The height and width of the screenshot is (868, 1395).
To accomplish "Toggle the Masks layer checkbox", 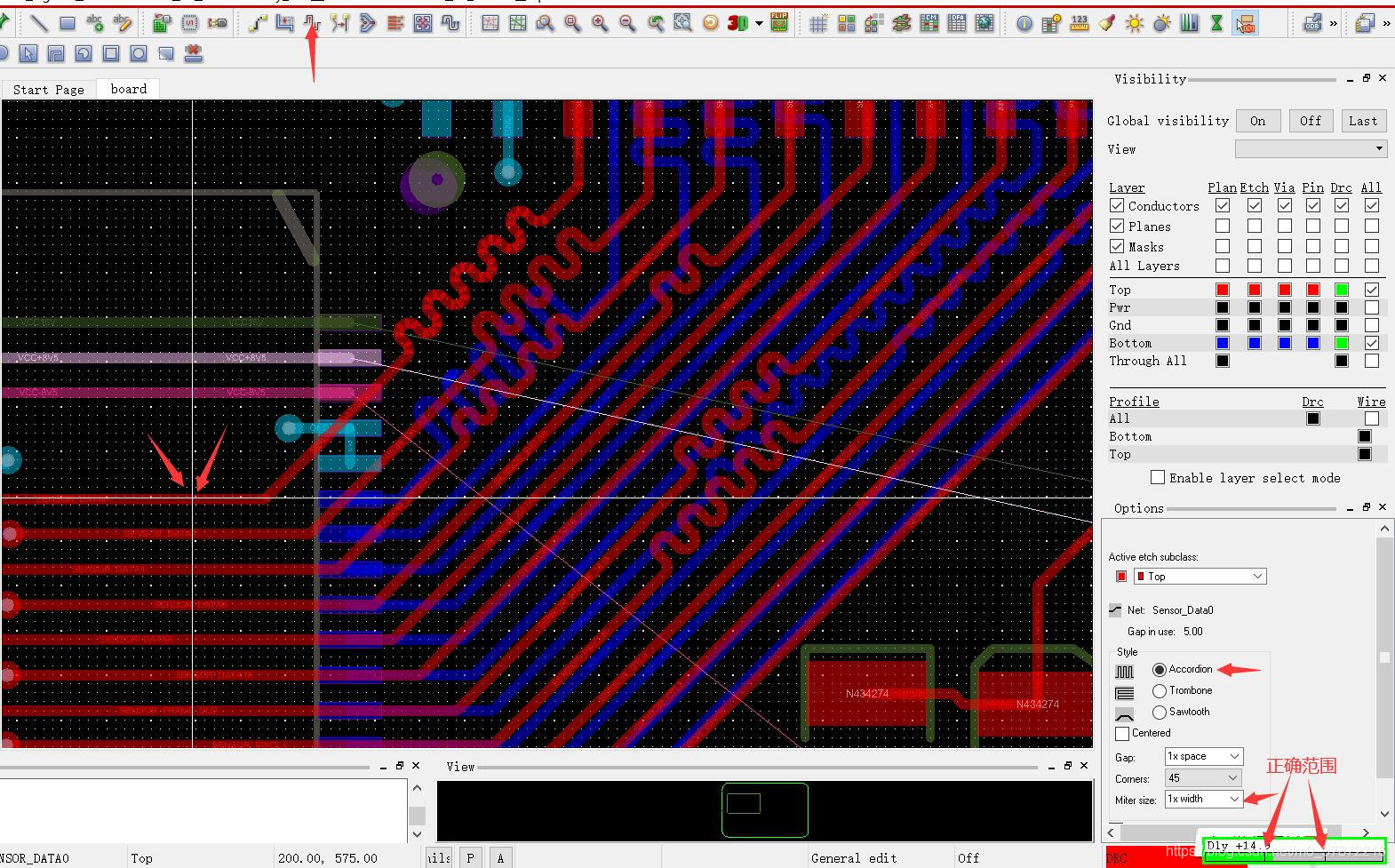I will [x=1117, y=247].
